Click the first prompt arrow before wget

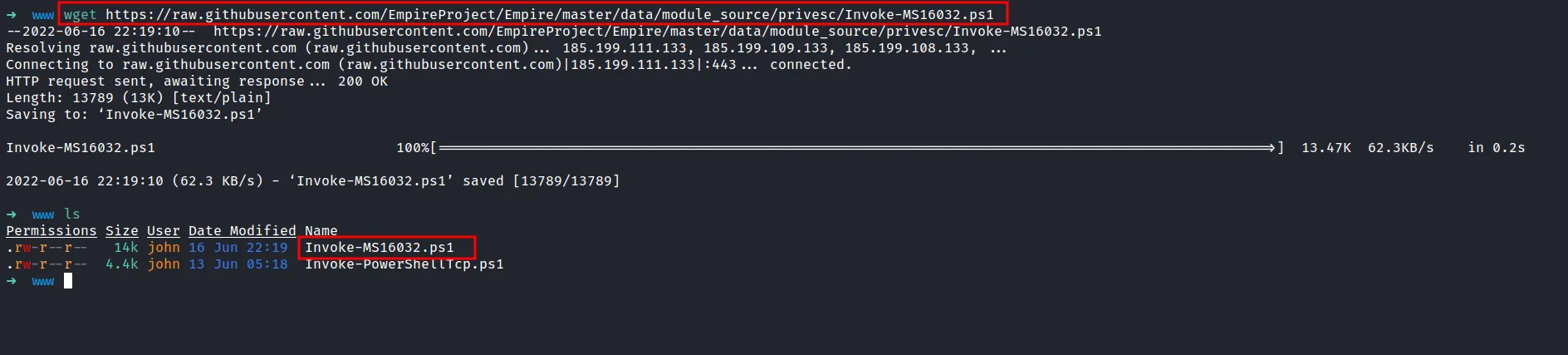point(12,15)
